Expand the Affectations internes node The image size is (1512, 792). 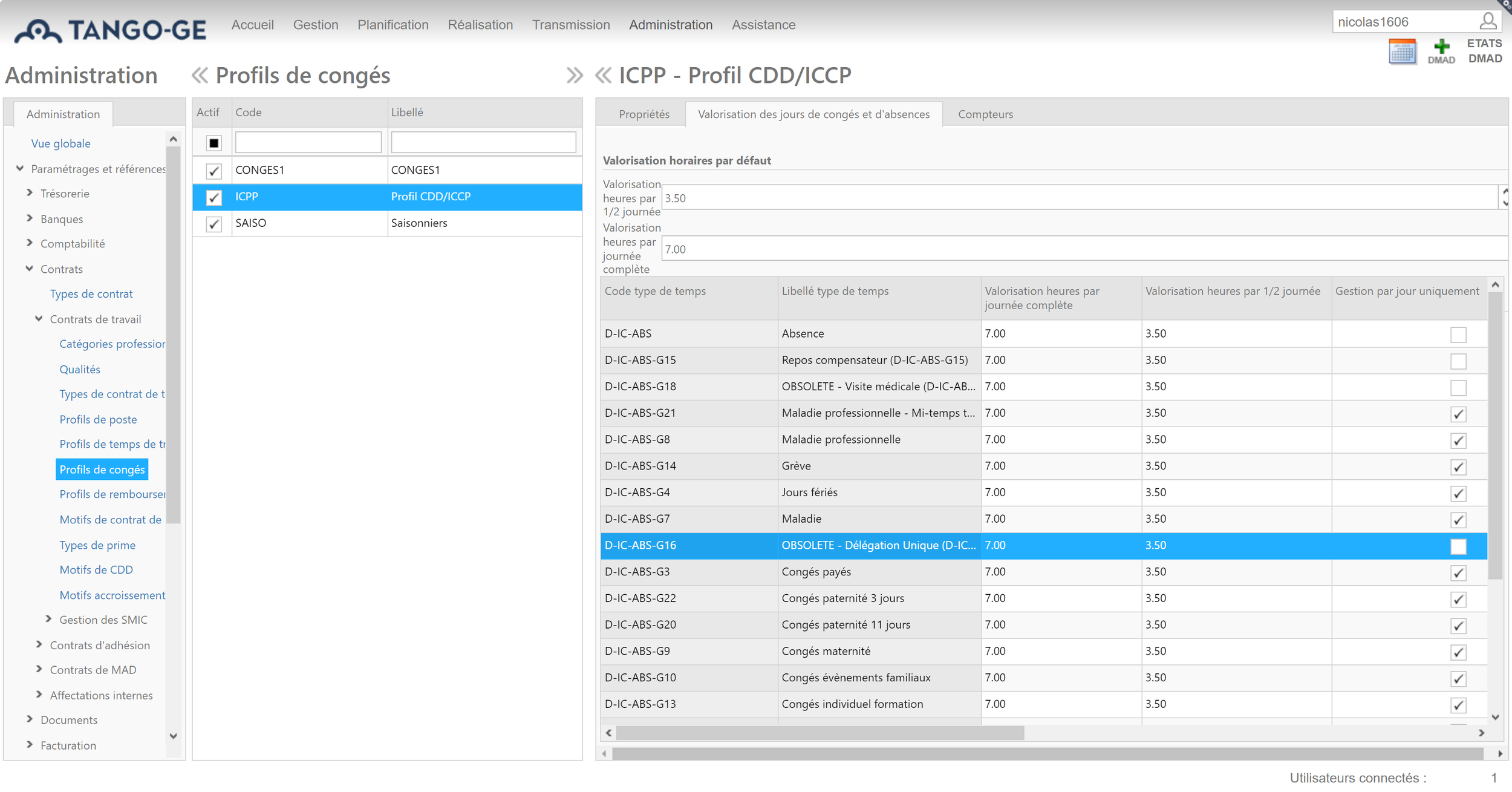pos(39,695)
